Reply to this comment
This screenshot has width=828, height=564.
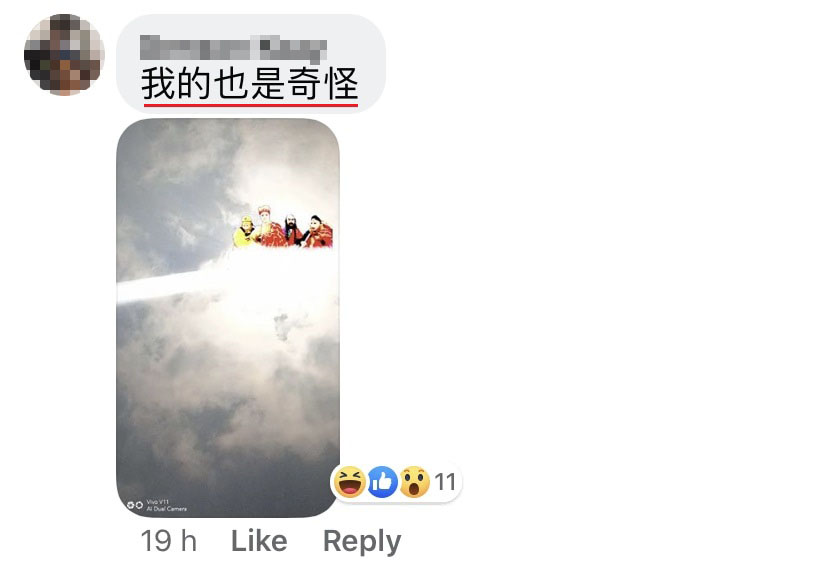pos(362,542)
